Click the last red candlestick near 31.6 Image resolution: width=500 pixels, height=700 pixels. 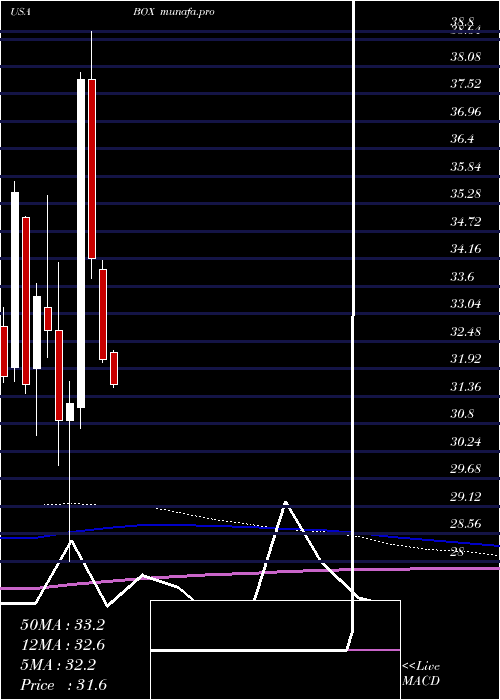[x=114, y=368]
